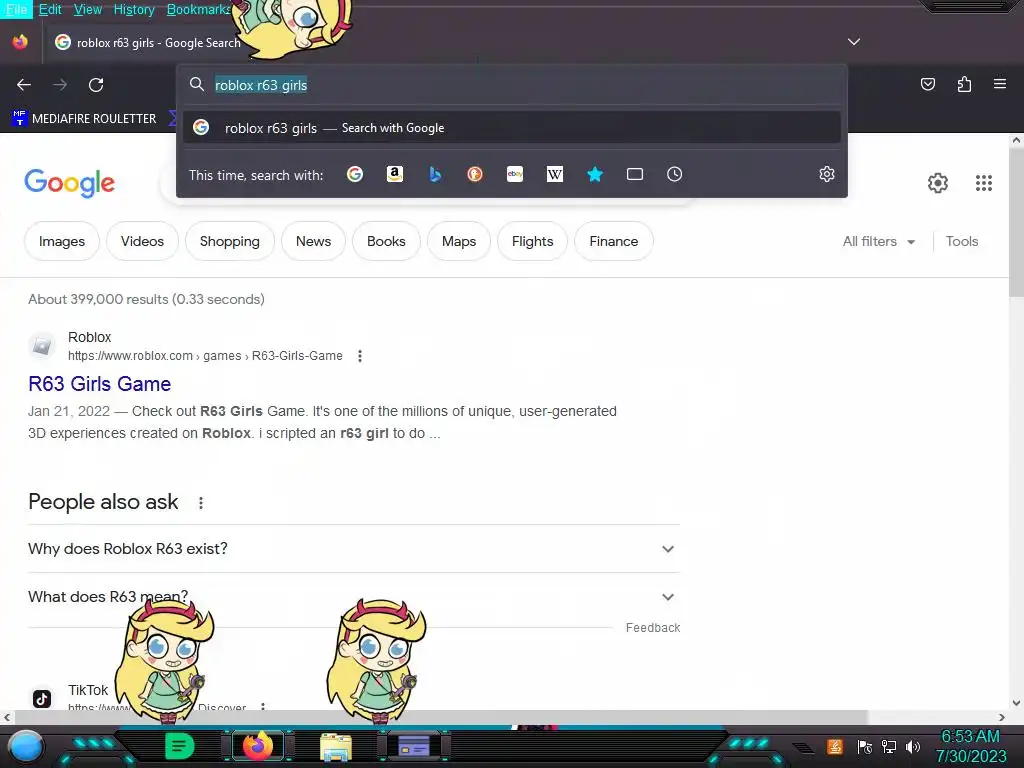Open the R63 Girls Game result link

(x=99, y=384)
